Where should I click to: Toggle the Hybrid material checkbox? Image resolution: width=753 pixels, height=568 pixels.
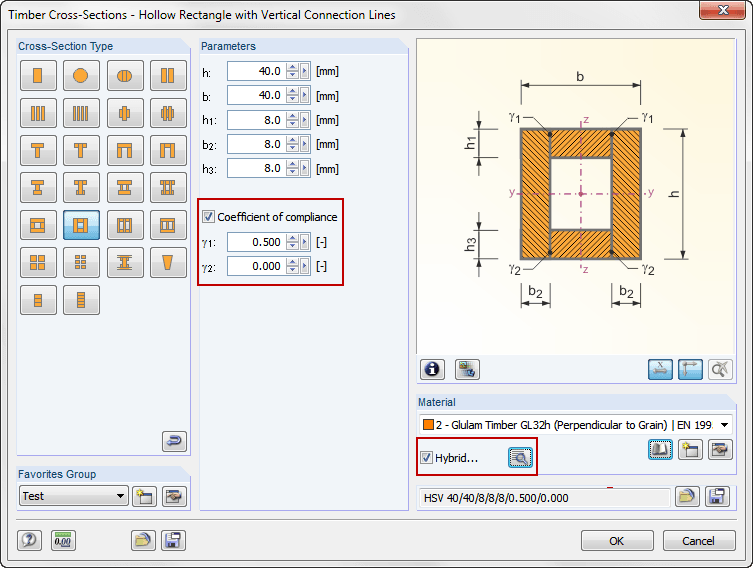click(426, 458)
